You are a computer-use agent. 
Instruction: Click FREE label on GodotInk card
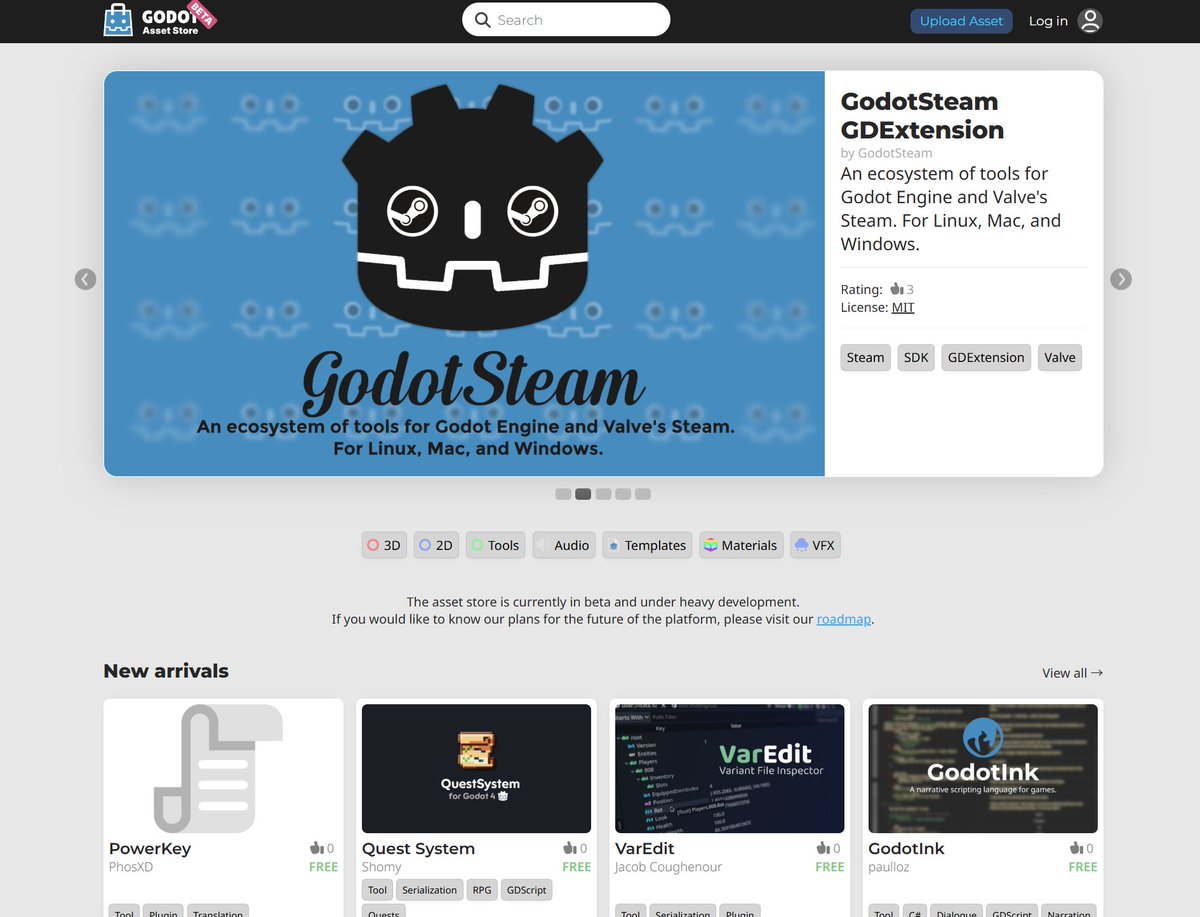coord(1083,867)
